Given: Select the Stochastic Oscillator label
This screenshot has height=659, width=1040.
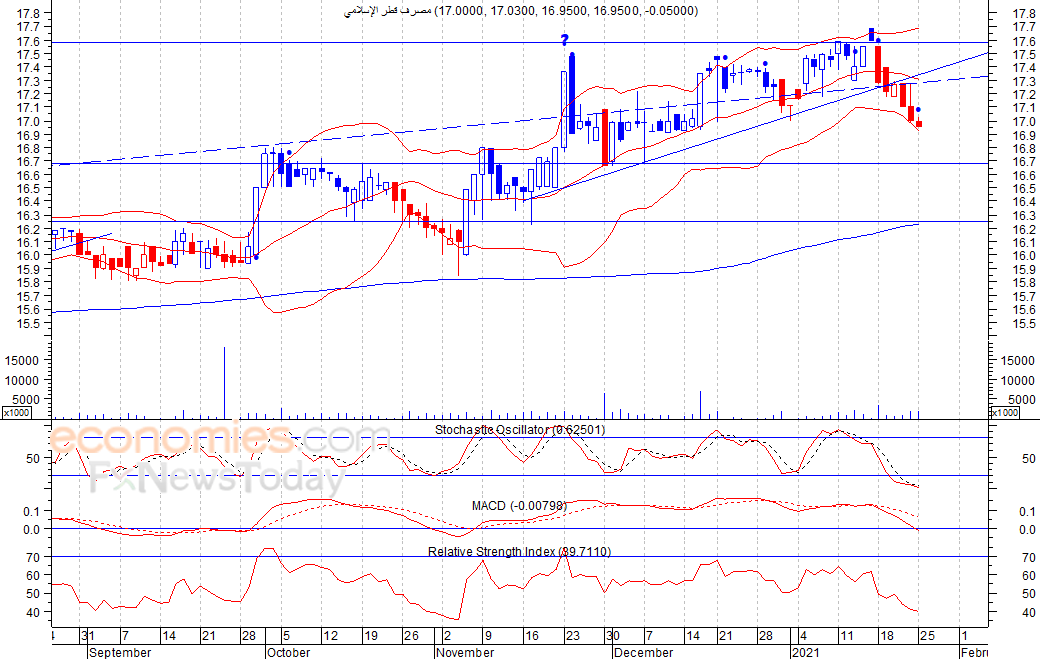Looking at the screenshot, I should (x=520, y=430).
